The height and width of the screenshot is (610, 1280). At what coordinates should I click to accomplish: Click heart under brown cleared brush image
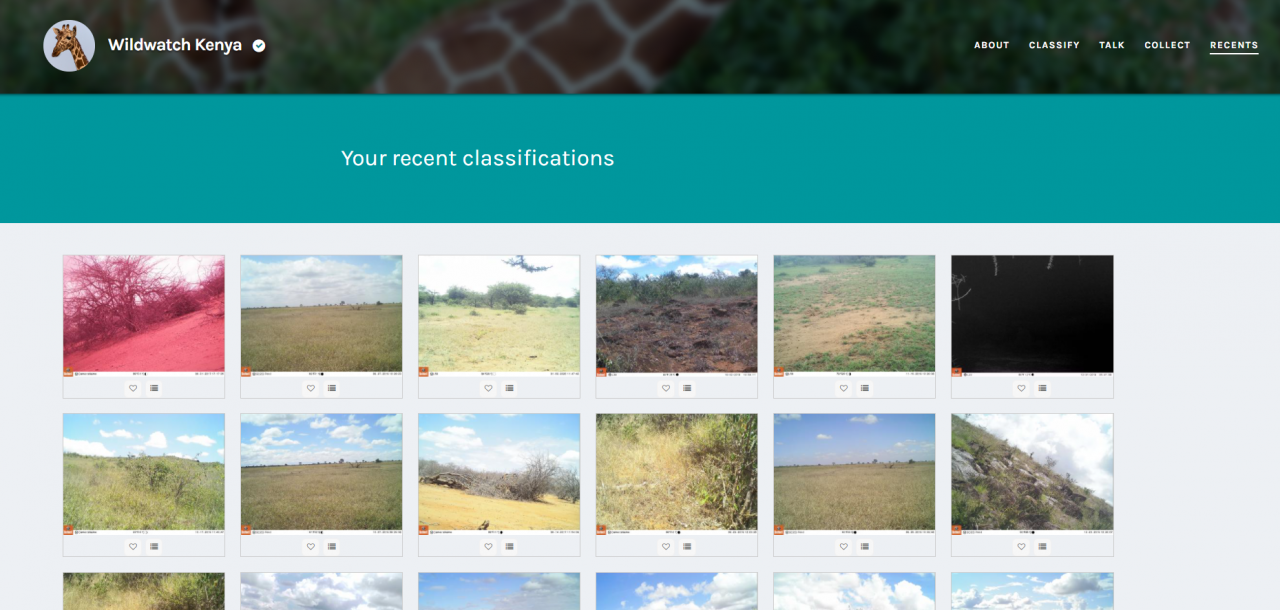click(666, 388)
